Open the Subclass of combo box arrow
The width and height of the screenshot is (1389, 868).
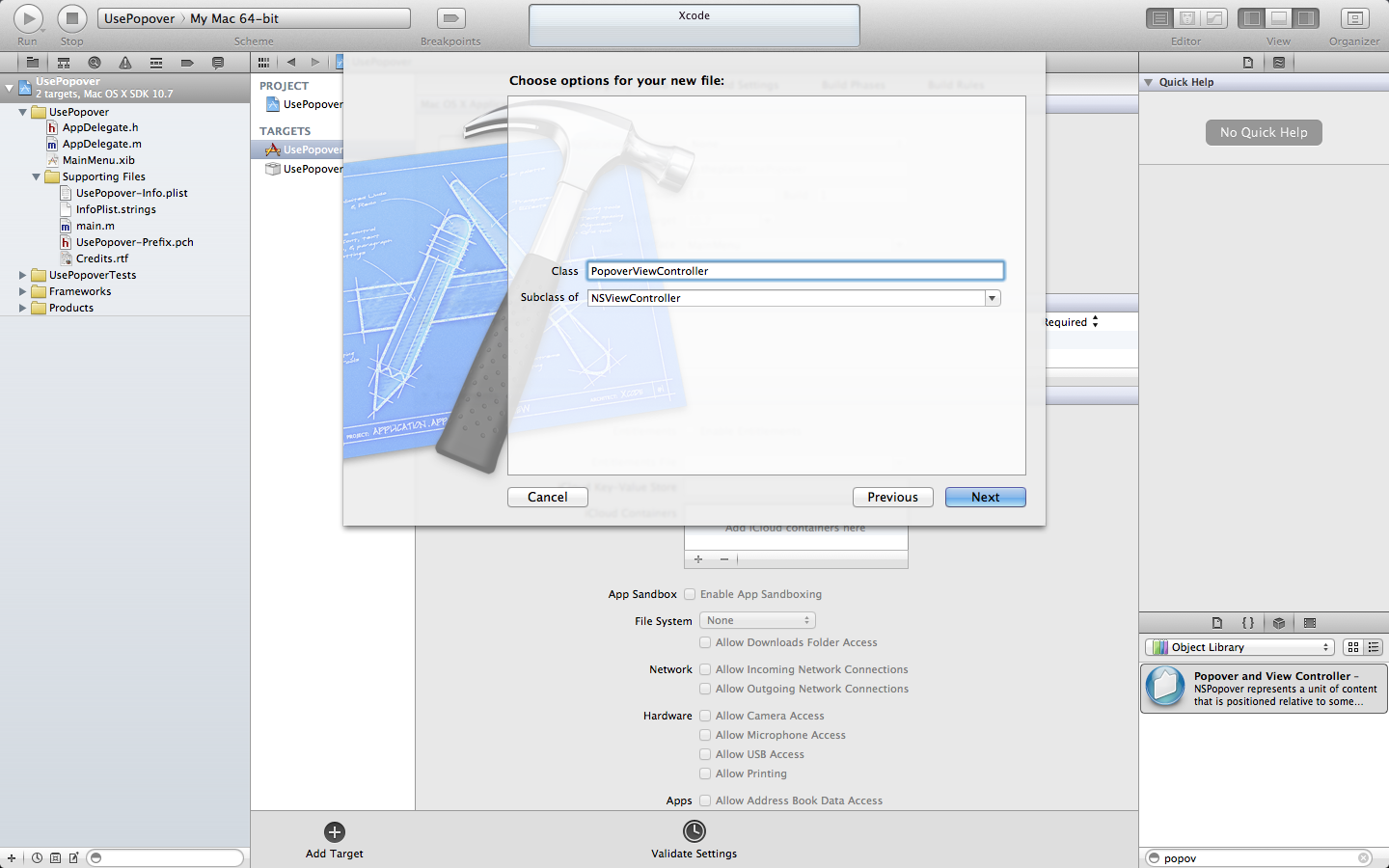(993, 298)
